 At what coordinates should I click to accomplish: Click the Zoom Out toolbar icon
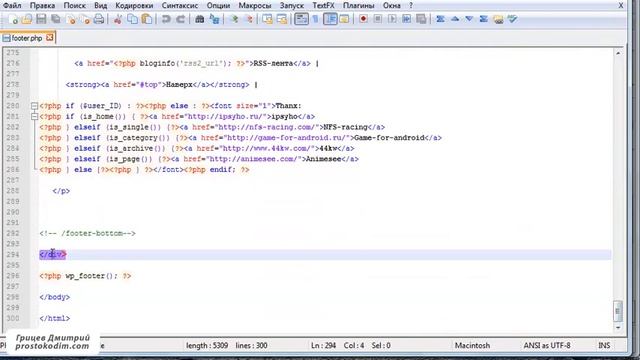tap(249, 19)
